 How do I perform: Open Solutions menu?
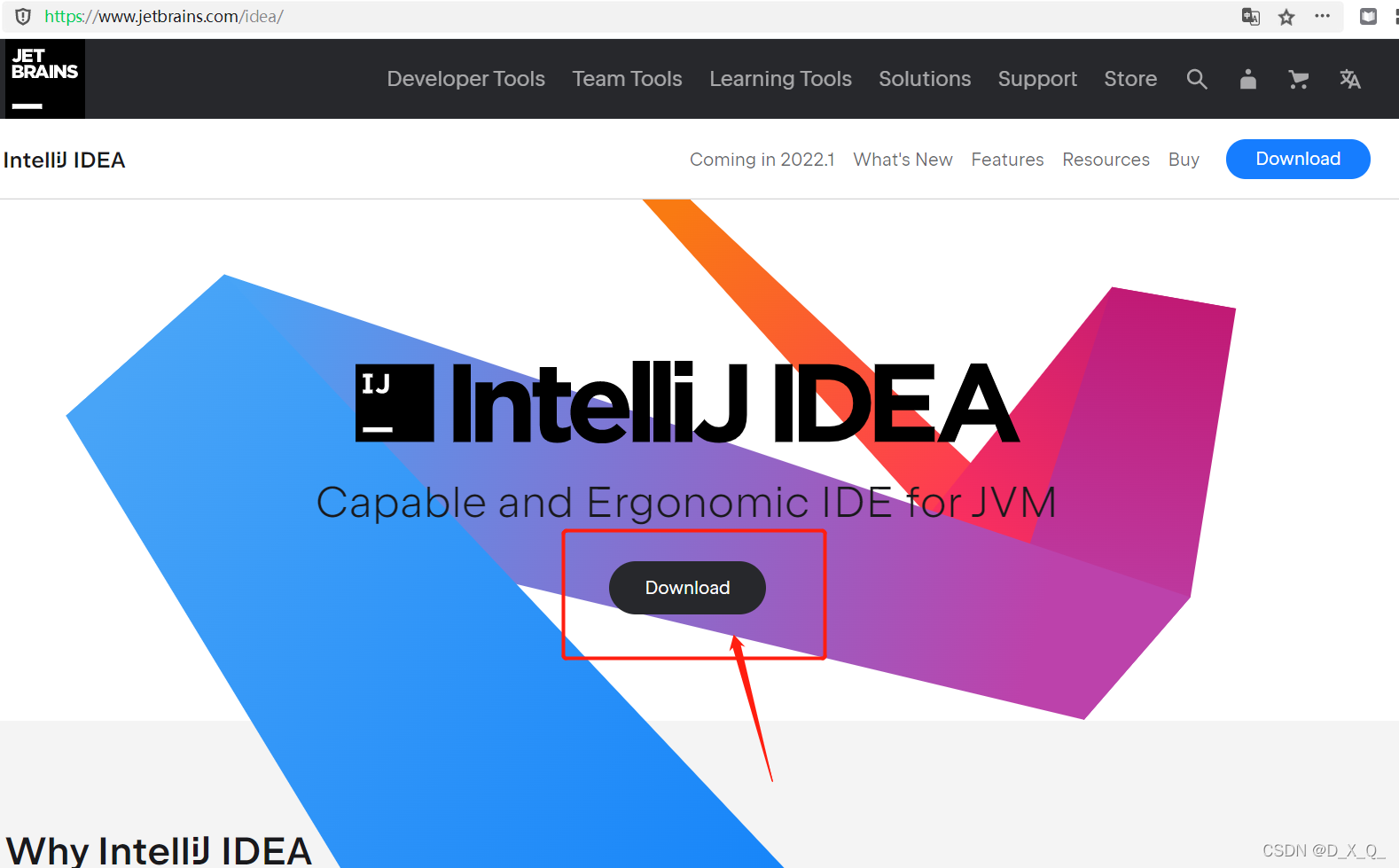coord(925,79)
